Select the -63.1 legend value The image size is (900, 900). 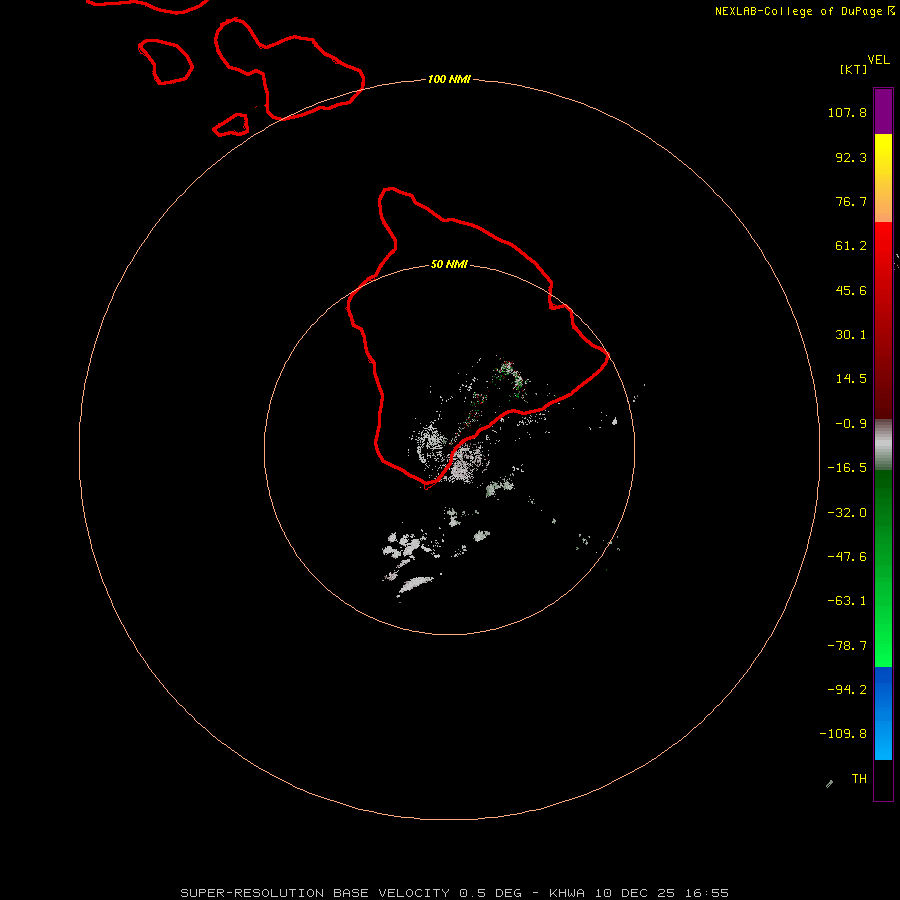coord(847,601)
